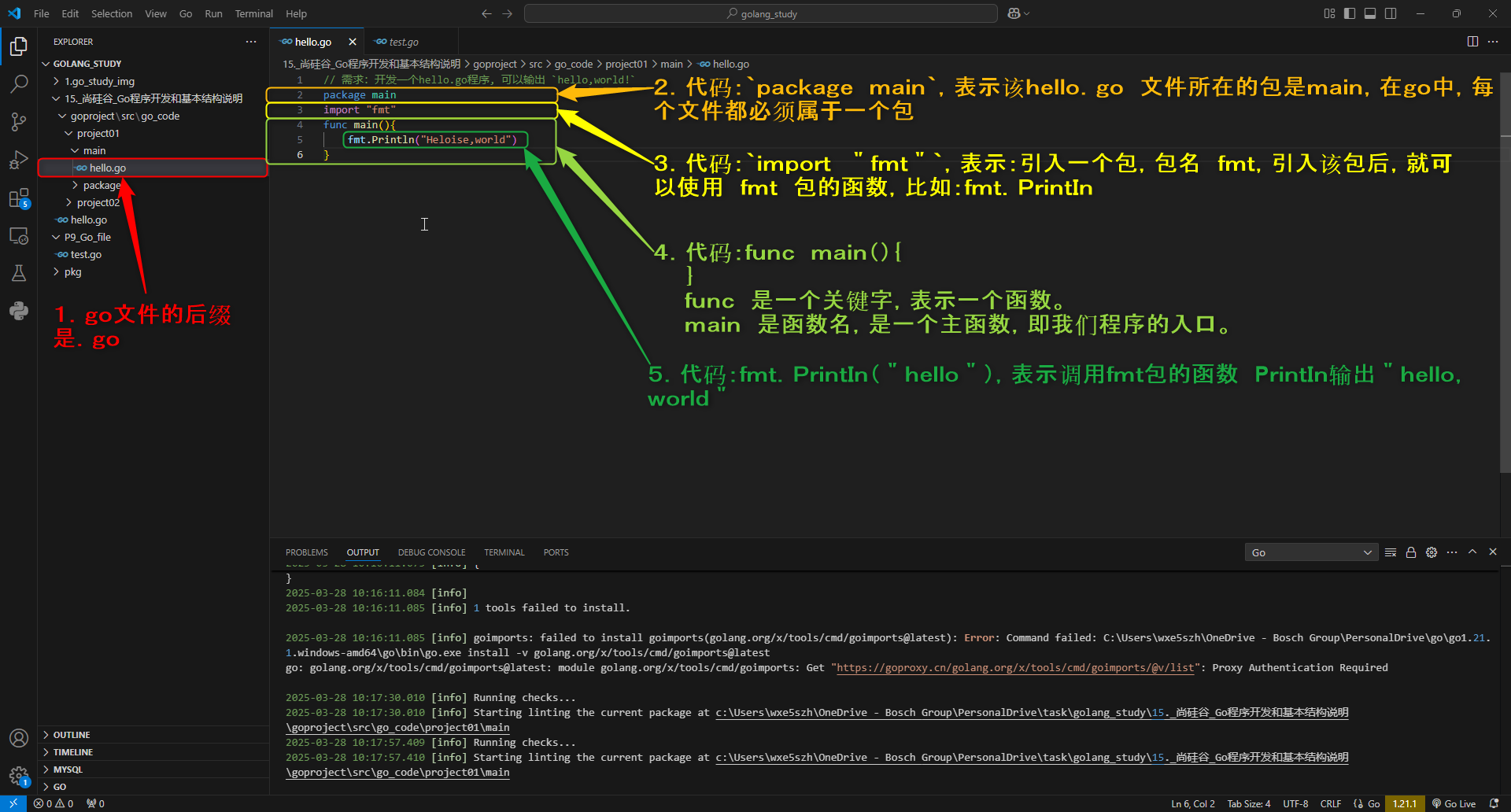The height and width of the screenshot is (812, 1511).
Task: Expand the 1.go_study_img folder
Action: (153, 81)
